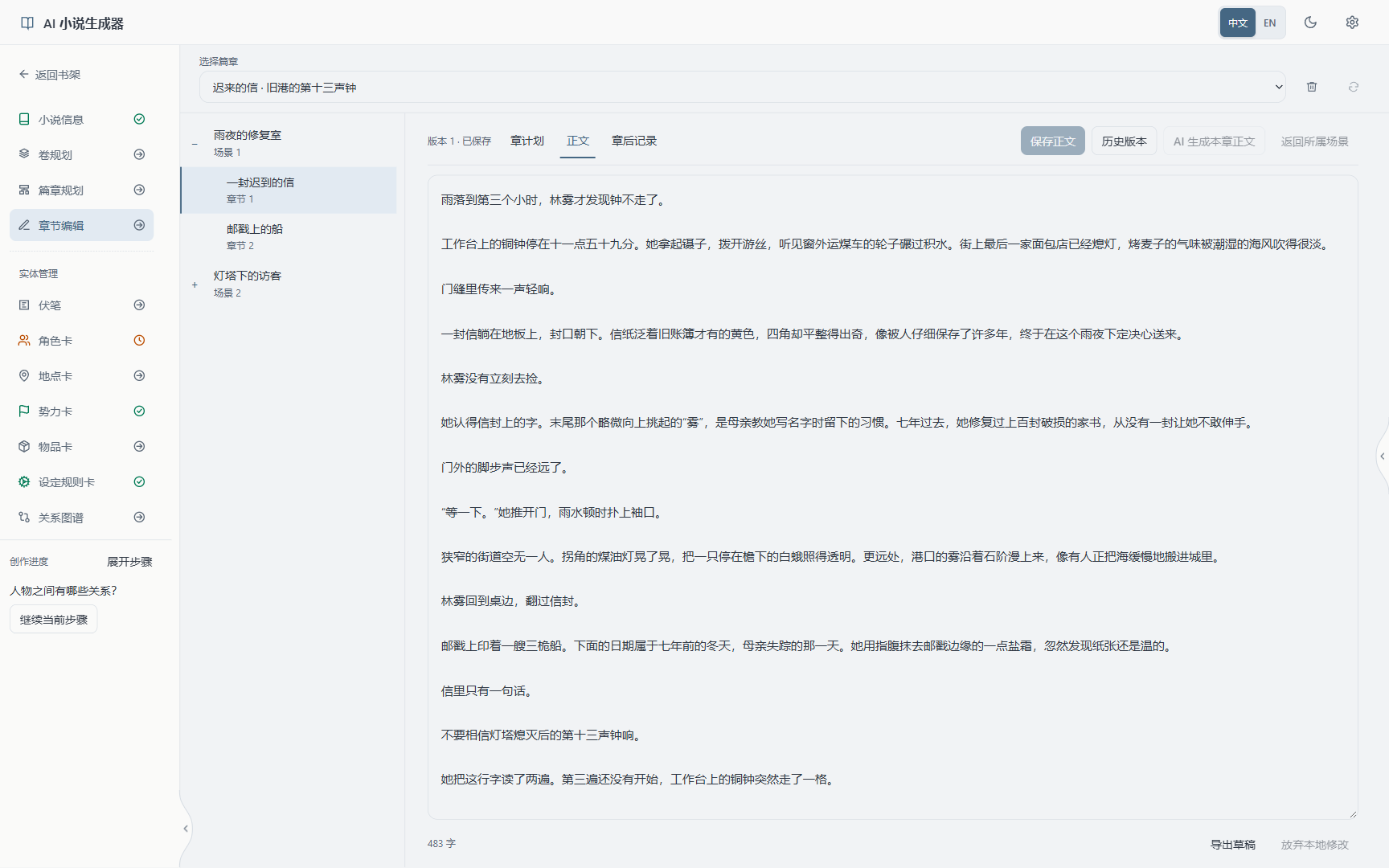Image resolution: width=1389 pixels, height=868 pixels.
Task: Click the refresh icon beside chapter selector
Action: [1354, 87]
